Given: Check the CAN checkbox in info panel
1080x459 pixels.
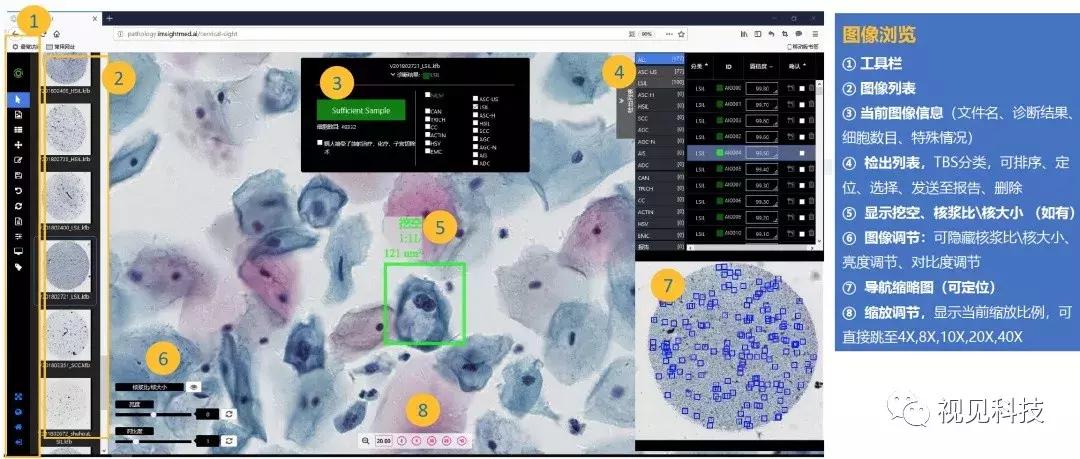Looking at the screenshot, I should 428,111.
